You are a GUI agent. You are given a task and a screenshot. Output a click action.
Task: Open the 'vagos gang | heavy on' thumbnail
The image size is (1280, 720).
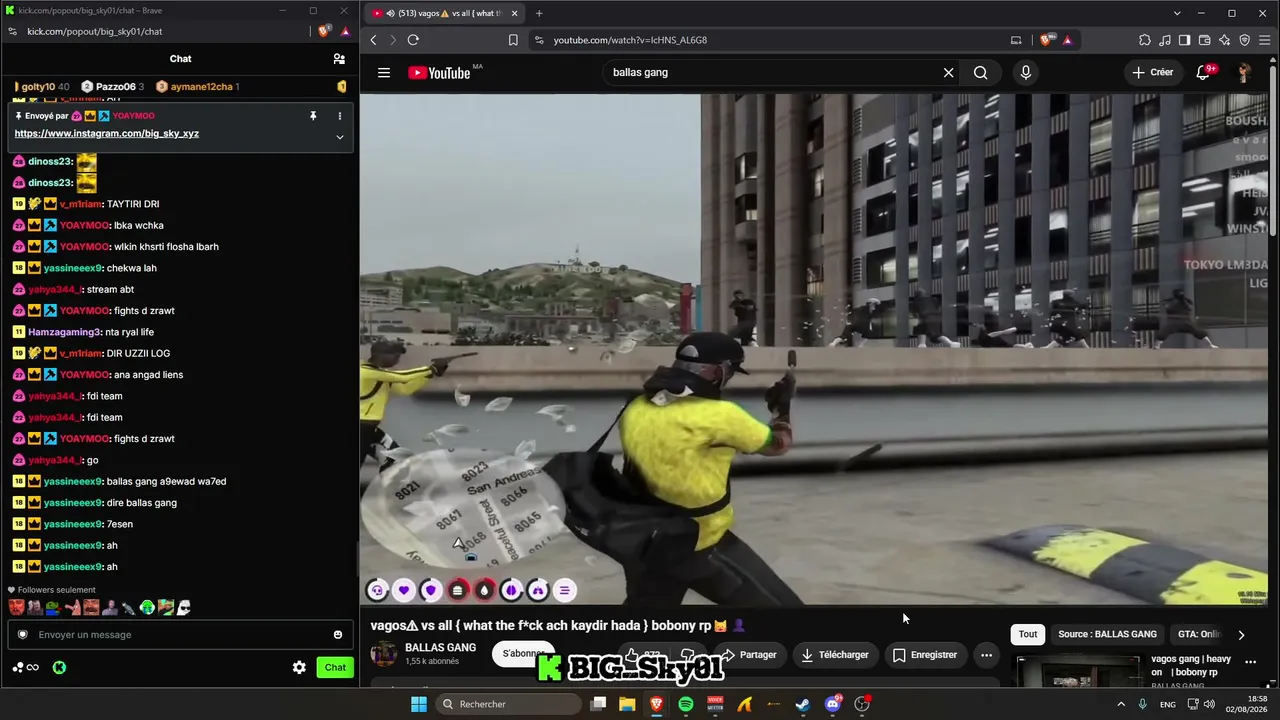click(x=1078, y=673)
